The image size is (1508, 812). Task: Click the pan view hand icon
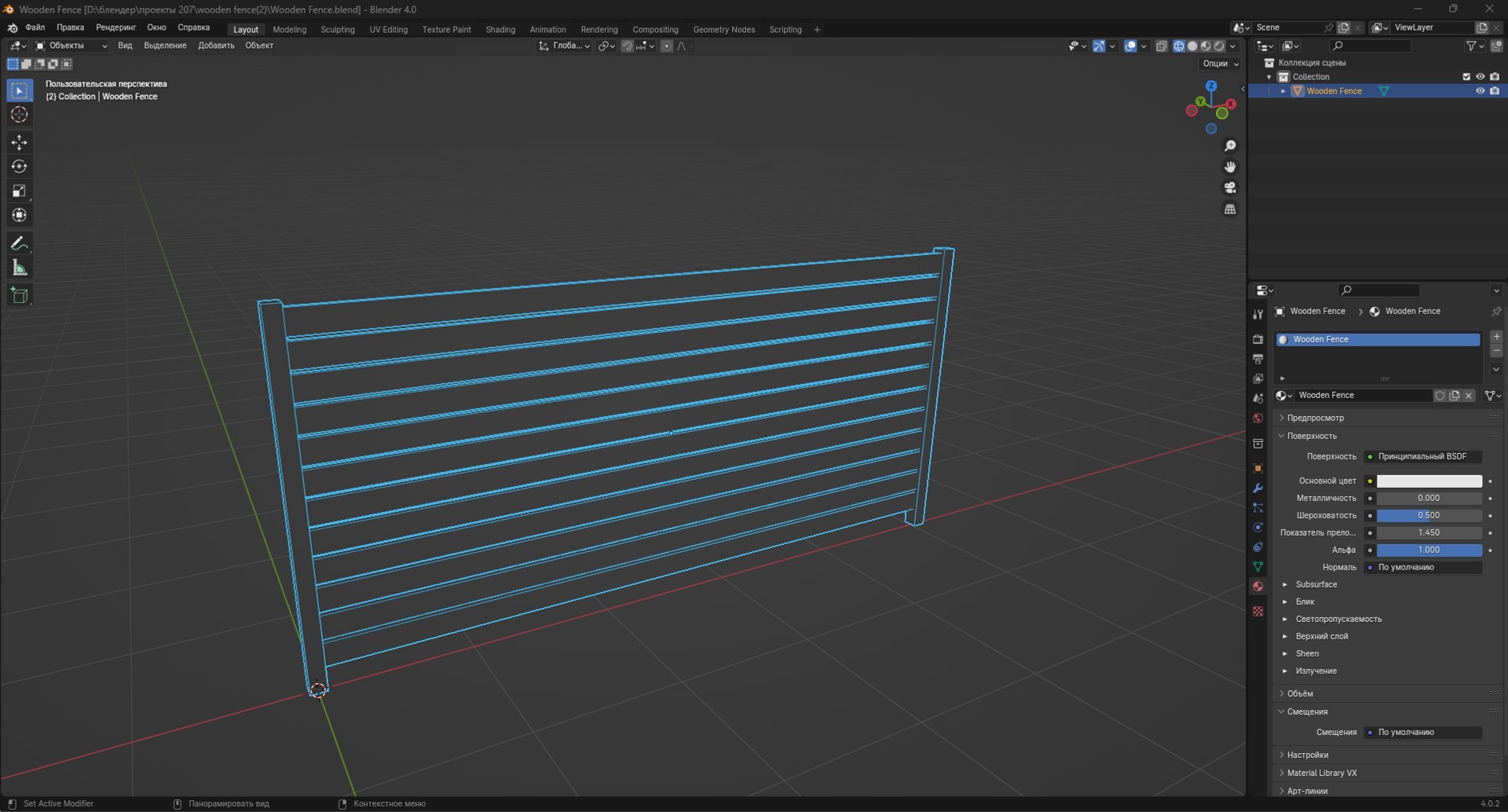pos(1230,167)
